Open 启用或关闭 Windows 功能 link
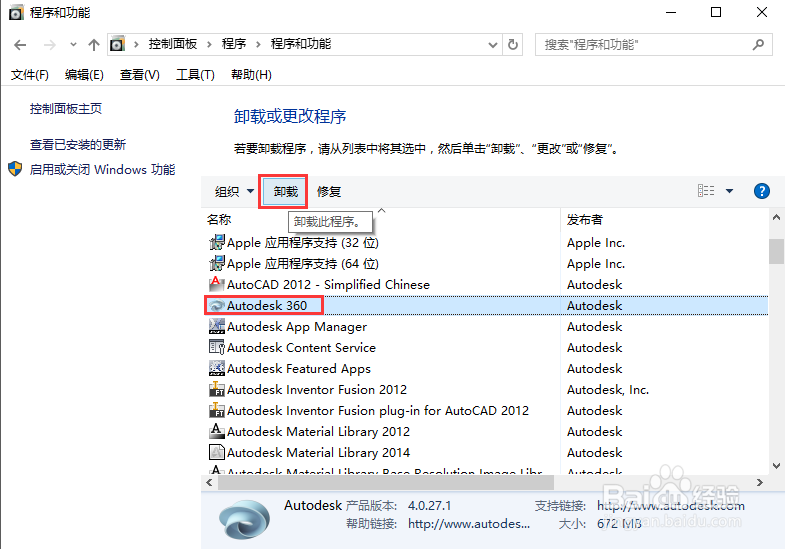Image resolution: width=785 pixels, height=549 pixels. (103, 170)
